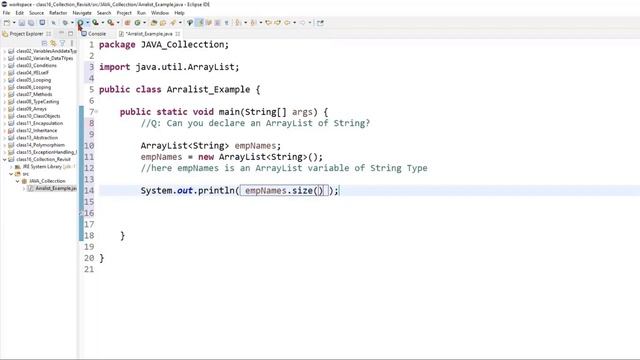Screen dimensions: 640x360
Task: Click the import java.util.ArrayList code line
Action: coord(169,67)
